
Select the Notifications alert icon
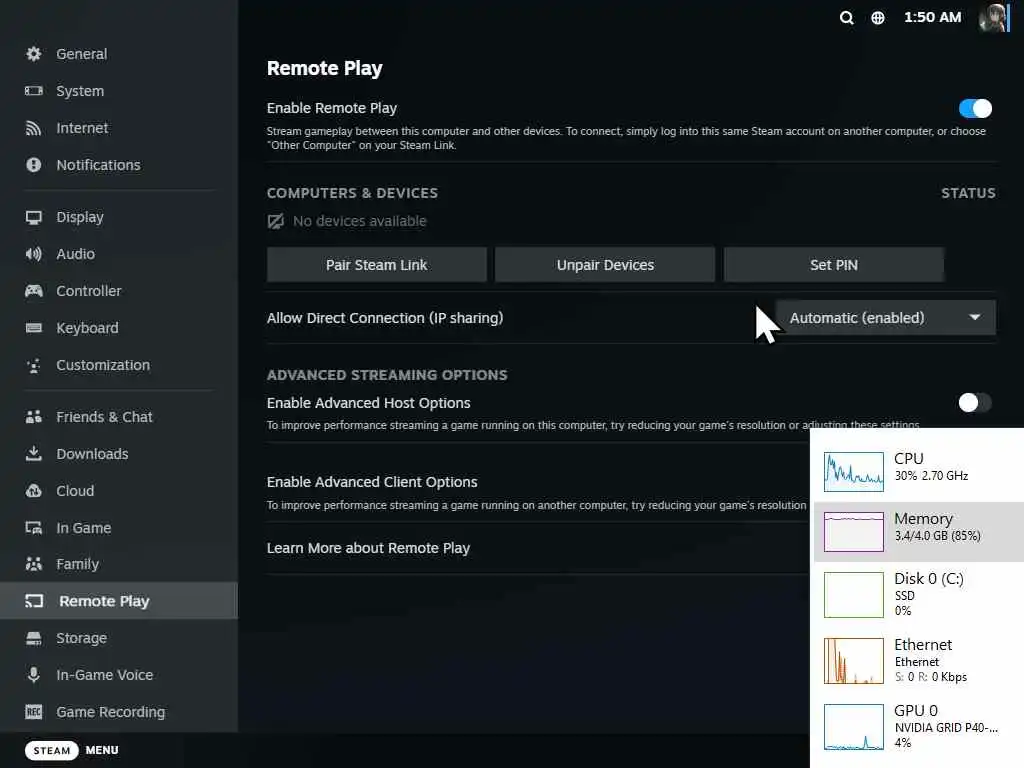point(33,165)
